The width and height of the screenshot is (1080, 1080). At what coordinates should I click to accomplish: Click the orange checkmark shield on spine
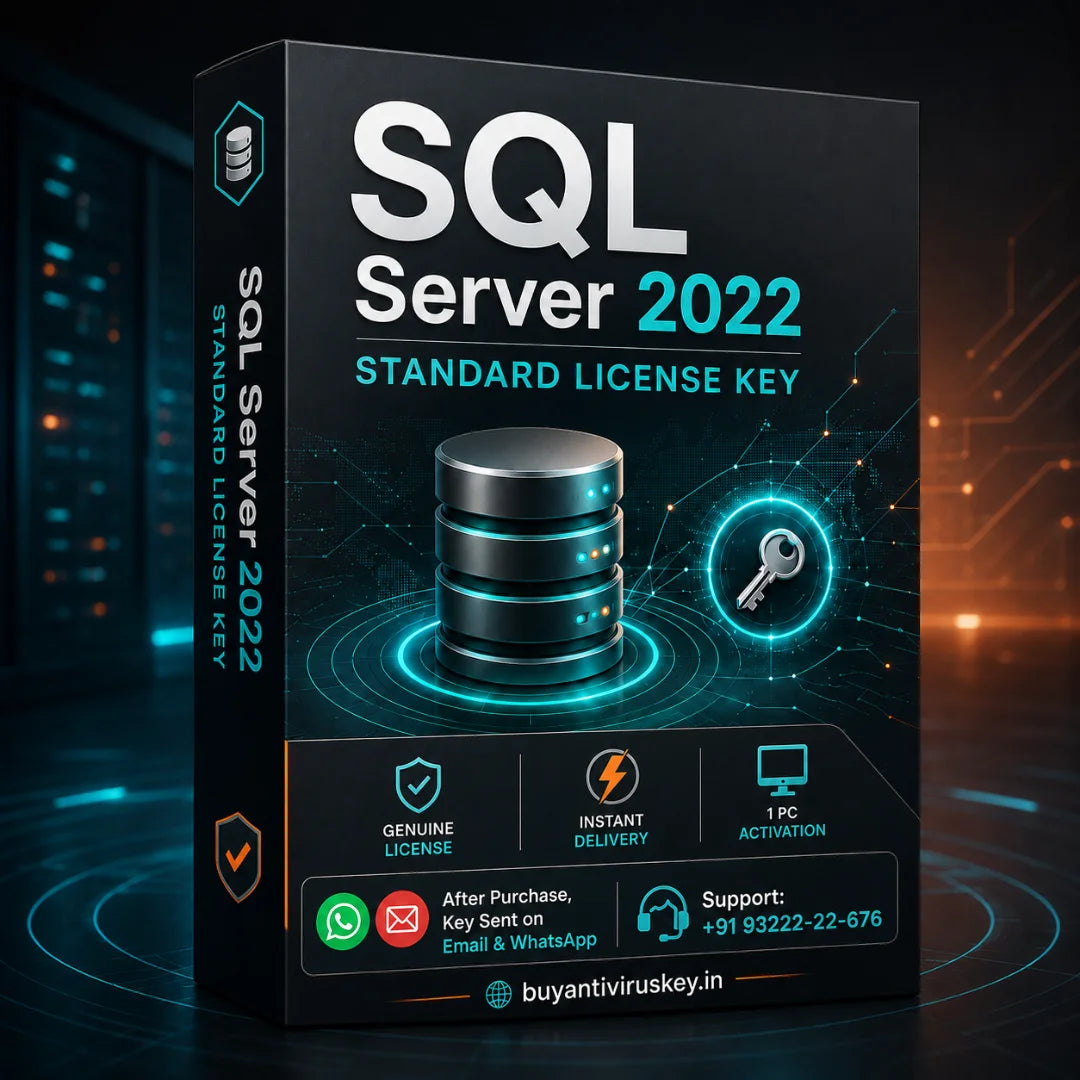(238, 857)
